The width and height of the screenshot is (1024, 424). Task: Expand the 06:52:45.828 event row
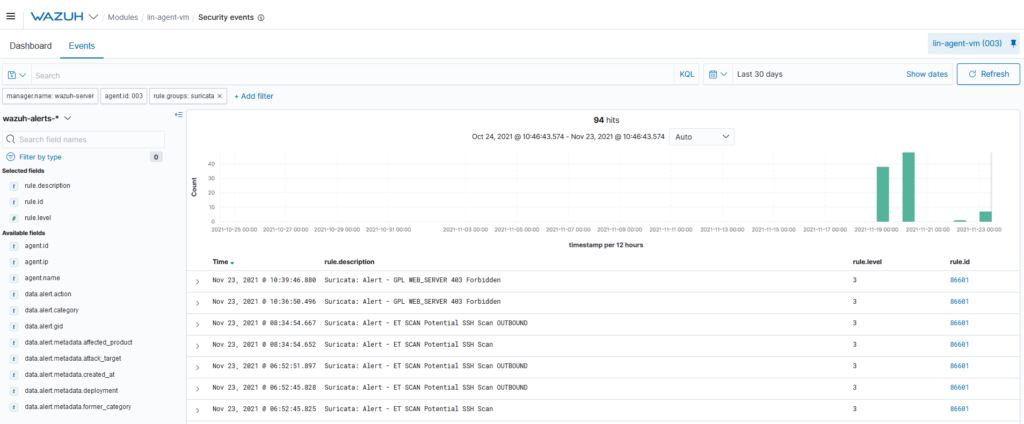(198, 388)
